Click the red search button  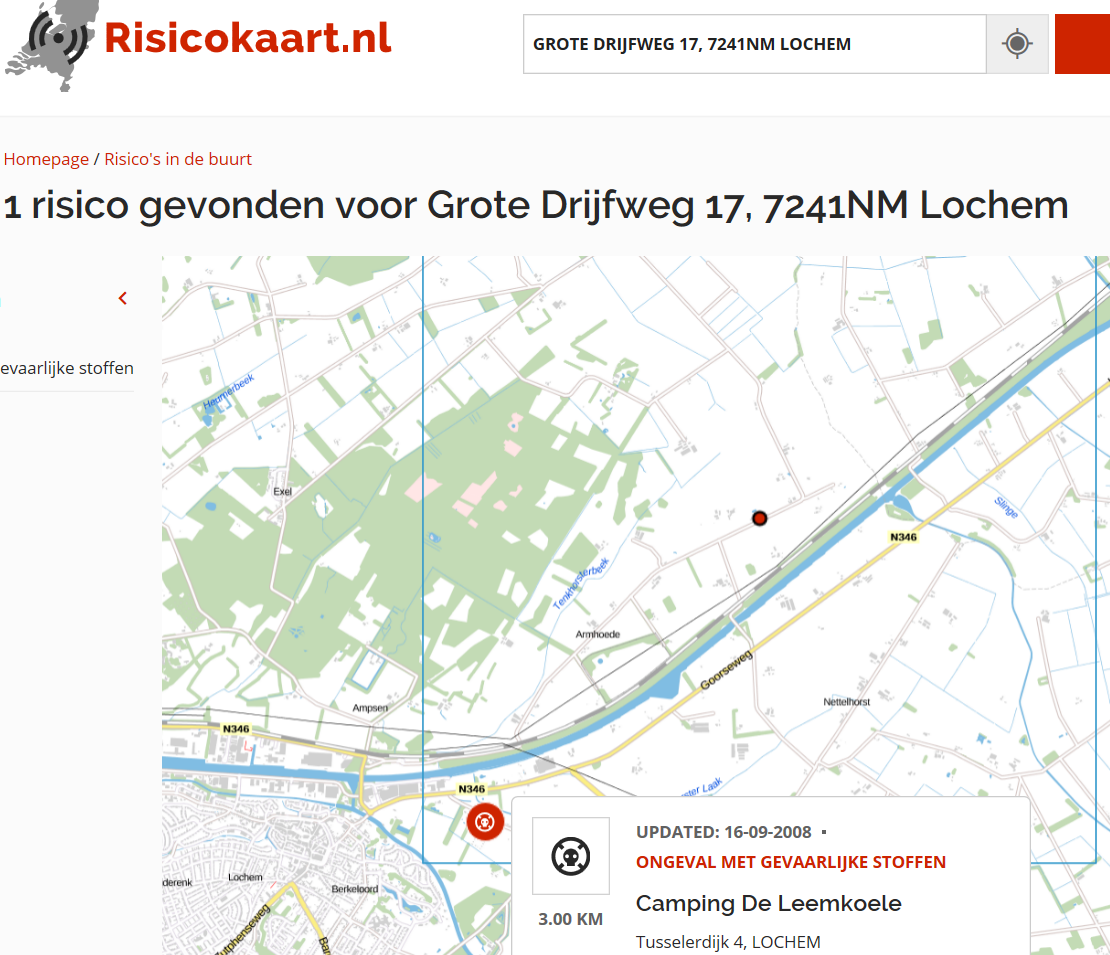[1082, 44]
